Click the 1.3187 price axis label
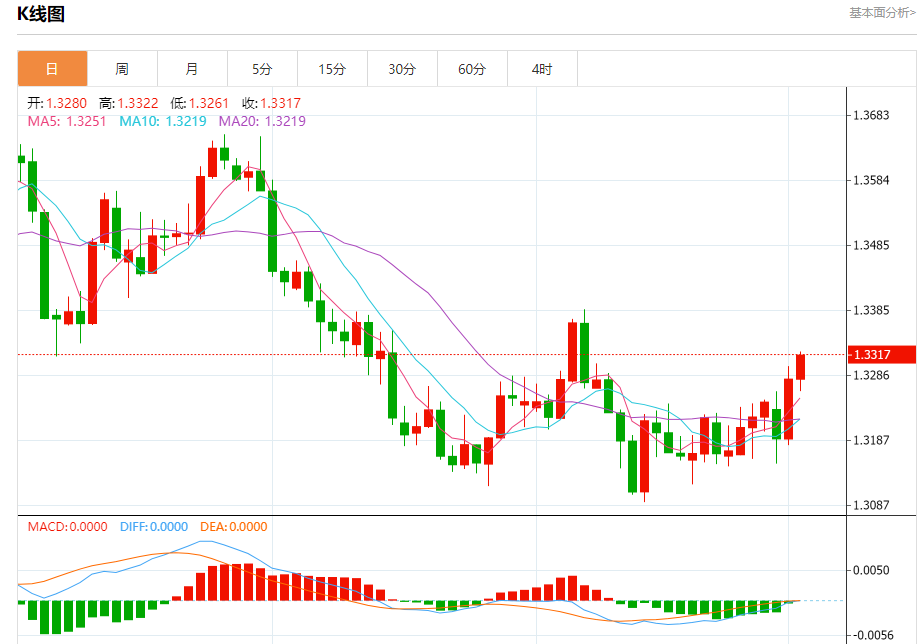Image resolution: width=924 pixels, height=644 pixels. pyautogui.click(x=871, y=440)
